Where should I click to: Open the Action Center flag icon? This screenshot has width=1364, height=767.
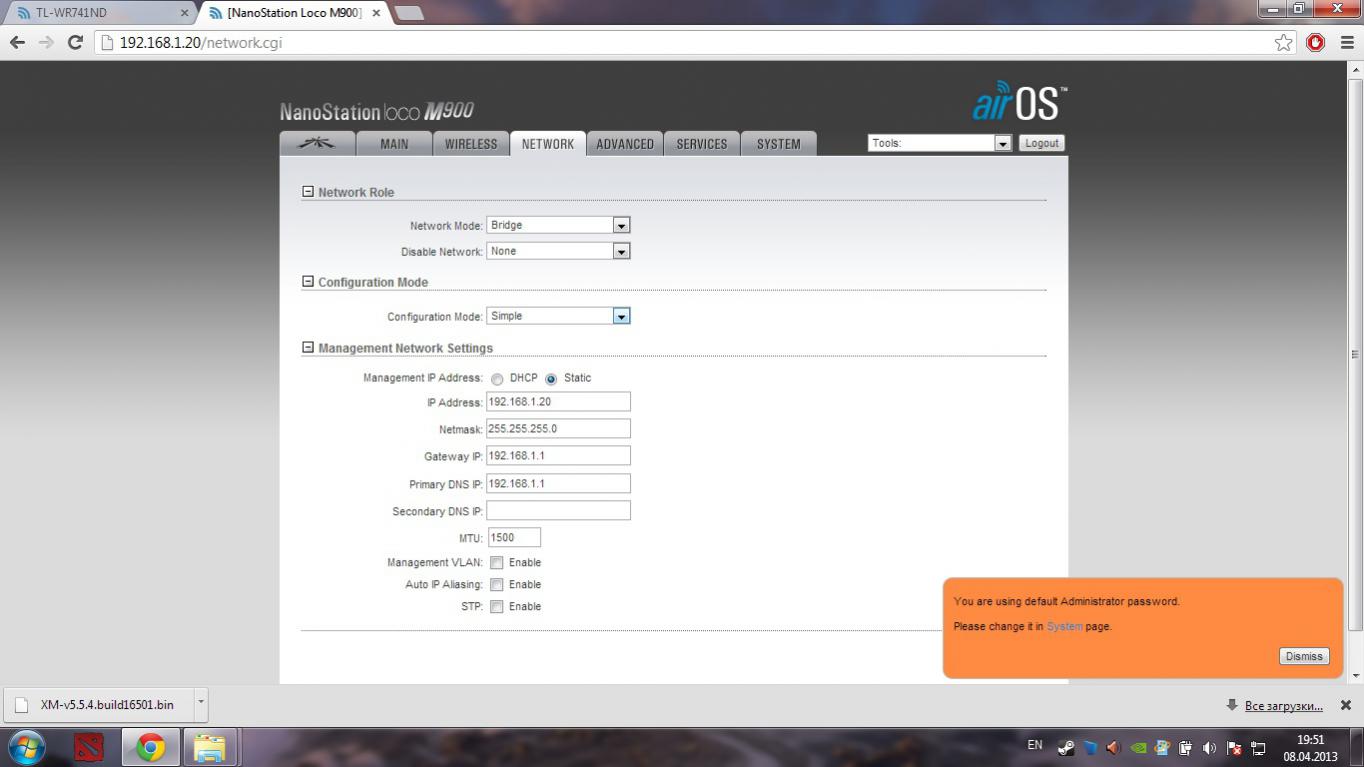click(x=1234, y=747)
